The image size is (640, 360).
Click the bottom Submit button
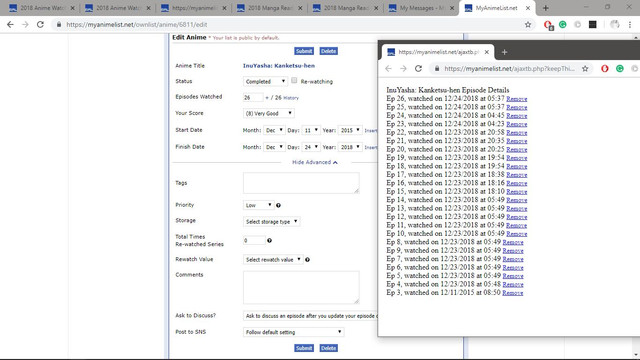pyautogui.click(x=304, y=348)
